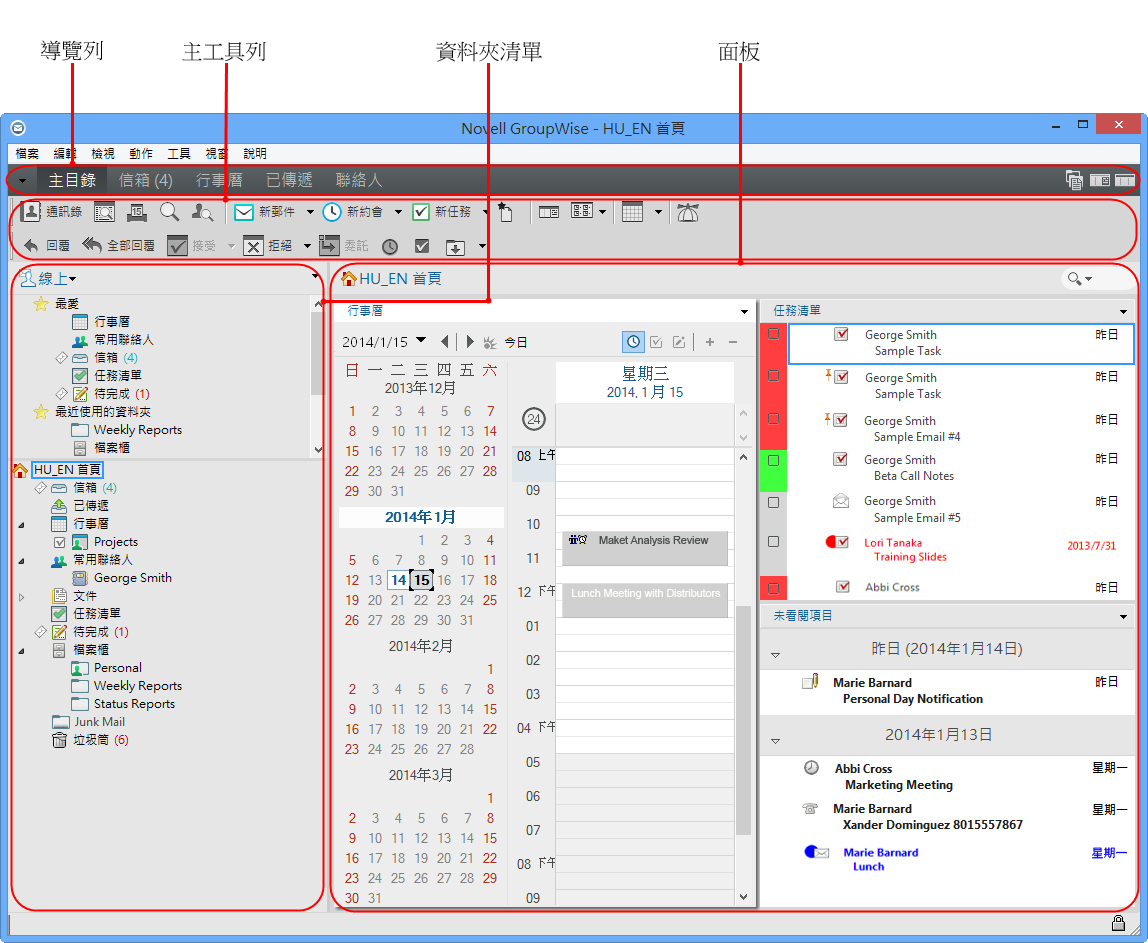
Task: Click the magnifying glass Find icon in toolbar
Action: 169,212
